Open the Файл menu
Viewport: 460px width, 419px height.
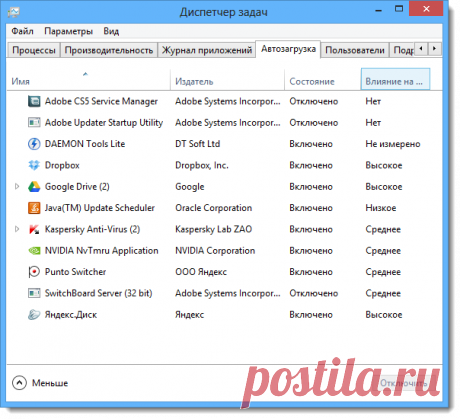click(x=22, y=31)
